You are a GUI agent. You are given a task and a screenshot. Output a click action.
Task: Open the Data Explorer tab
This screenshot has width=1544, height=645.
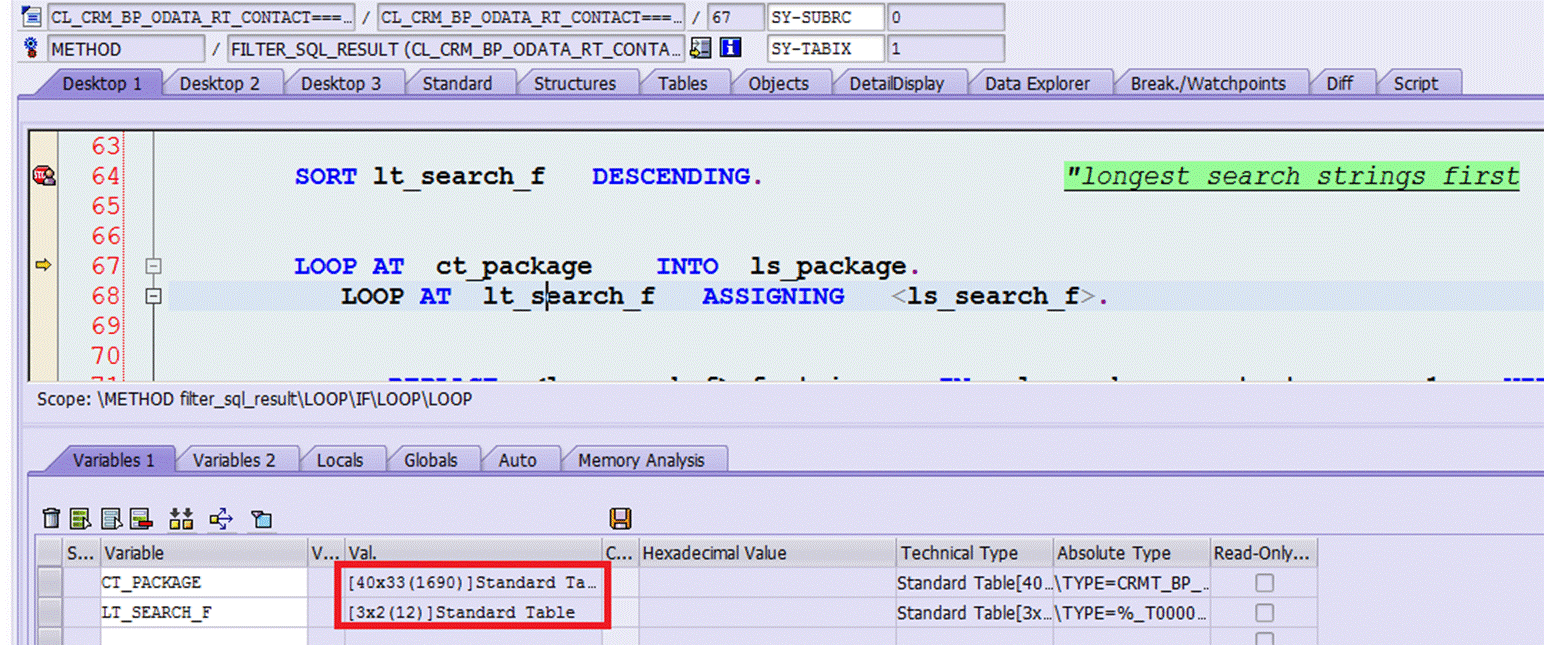point(1037,83)
